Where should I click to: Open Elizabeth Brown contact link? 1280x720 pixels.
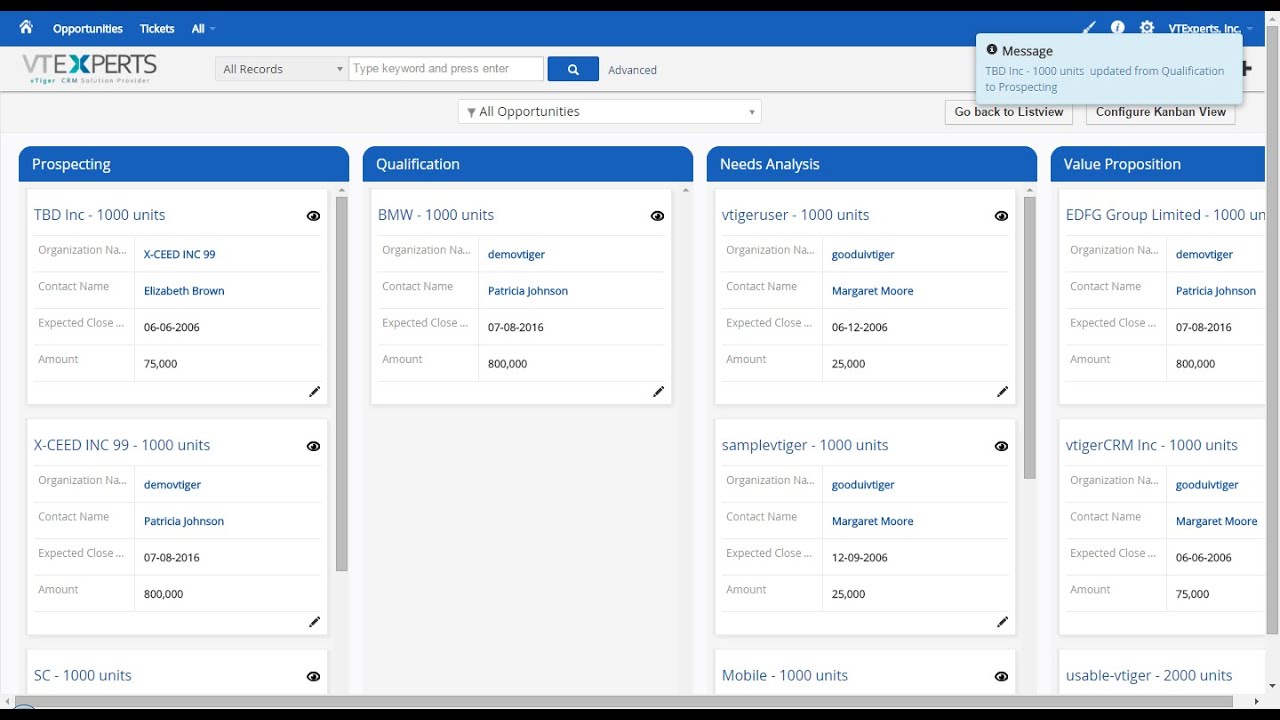pos(184,291)
